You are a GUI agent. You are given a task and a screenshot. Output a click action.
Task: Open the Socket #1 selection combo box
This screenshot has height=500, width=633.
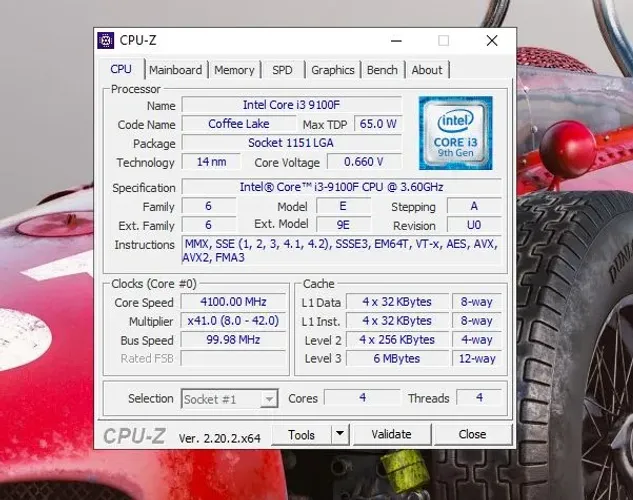(230, 399)
